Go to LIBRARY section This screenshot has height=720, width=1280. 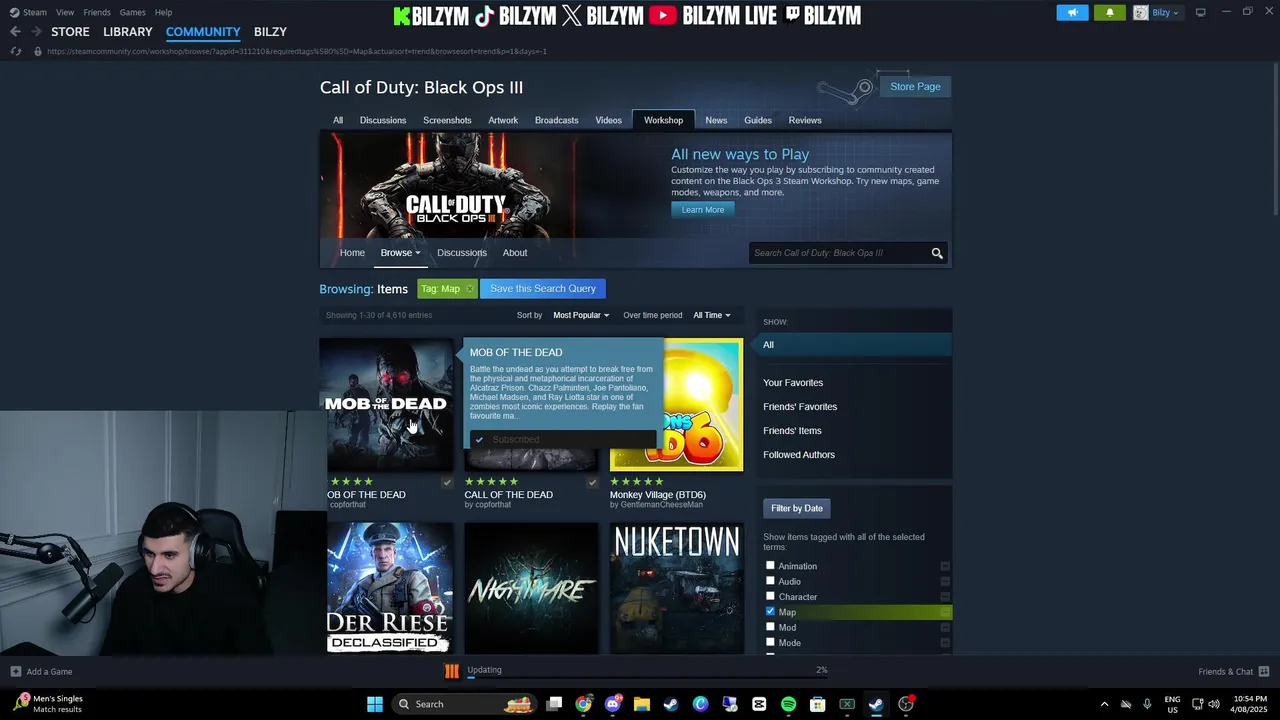128,32
